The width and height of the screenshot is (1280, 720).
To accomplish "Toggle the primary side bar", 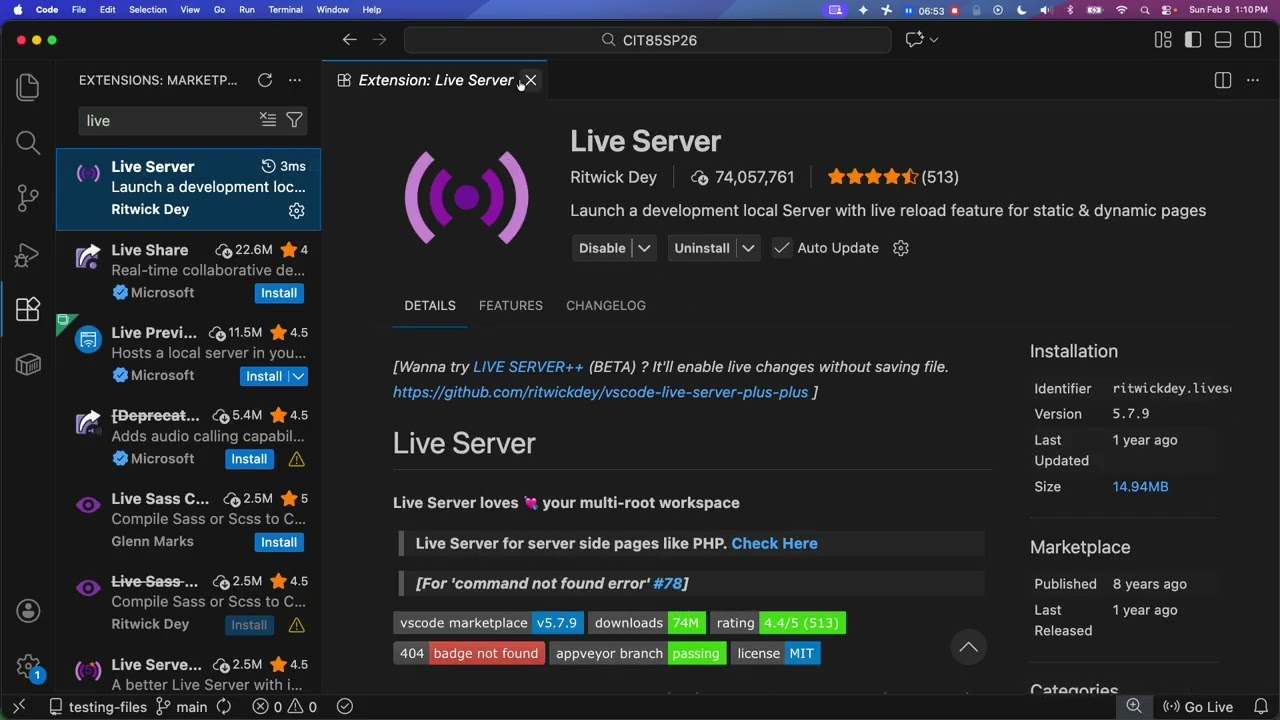I will click(x=1193, y=40).
